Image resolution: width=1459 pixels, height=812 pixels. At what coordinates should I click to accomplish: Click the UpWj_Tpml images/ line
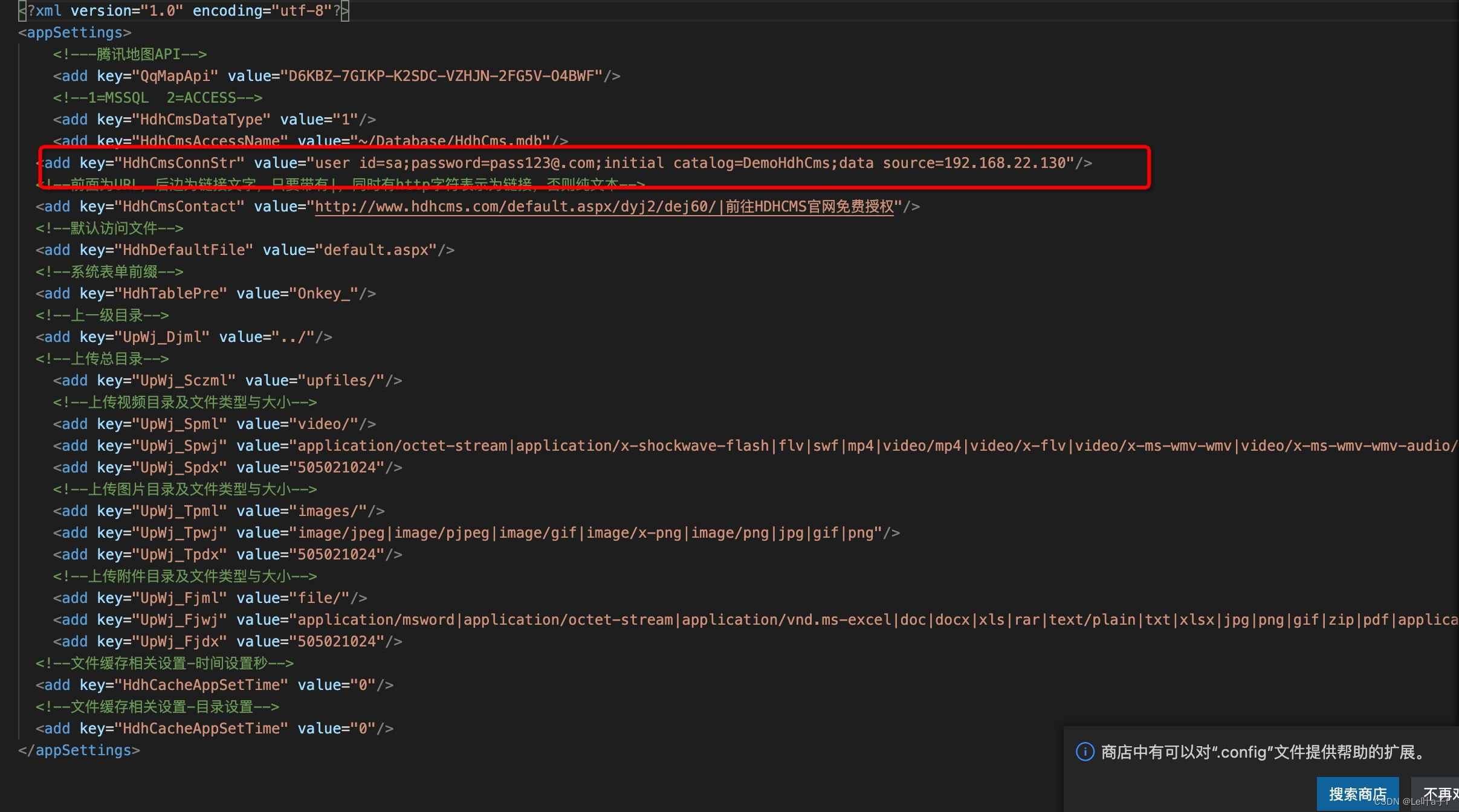[x=219, y=511]
